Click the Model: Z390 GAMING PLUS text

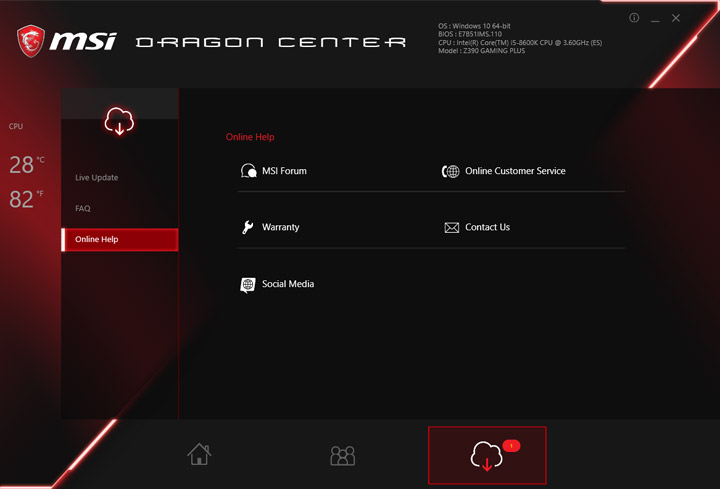click(x=481, y=51)
